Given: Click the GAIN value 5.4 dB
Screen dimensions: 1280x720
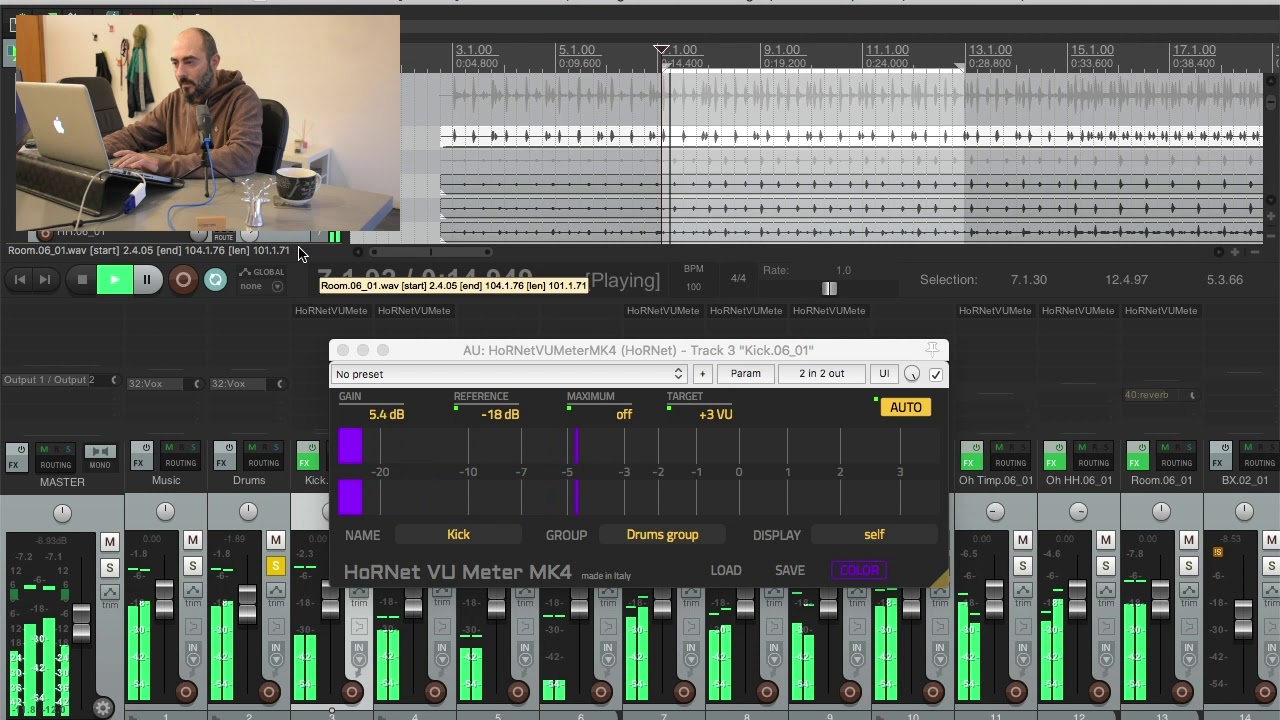Looking at the screenshot, I should pyautogui.click(x=386, y=414).
